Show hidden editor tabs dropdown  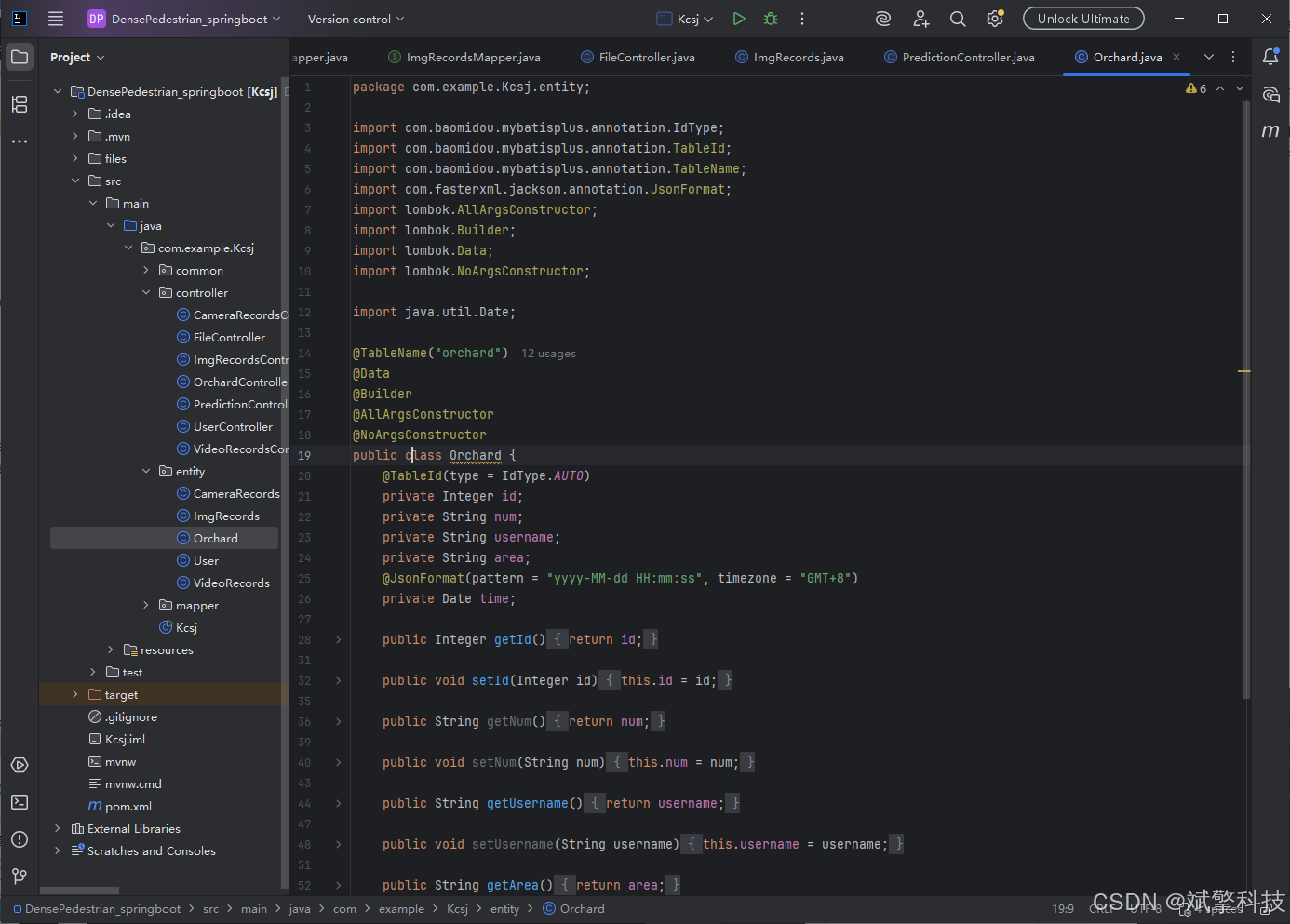[1209, 57]
